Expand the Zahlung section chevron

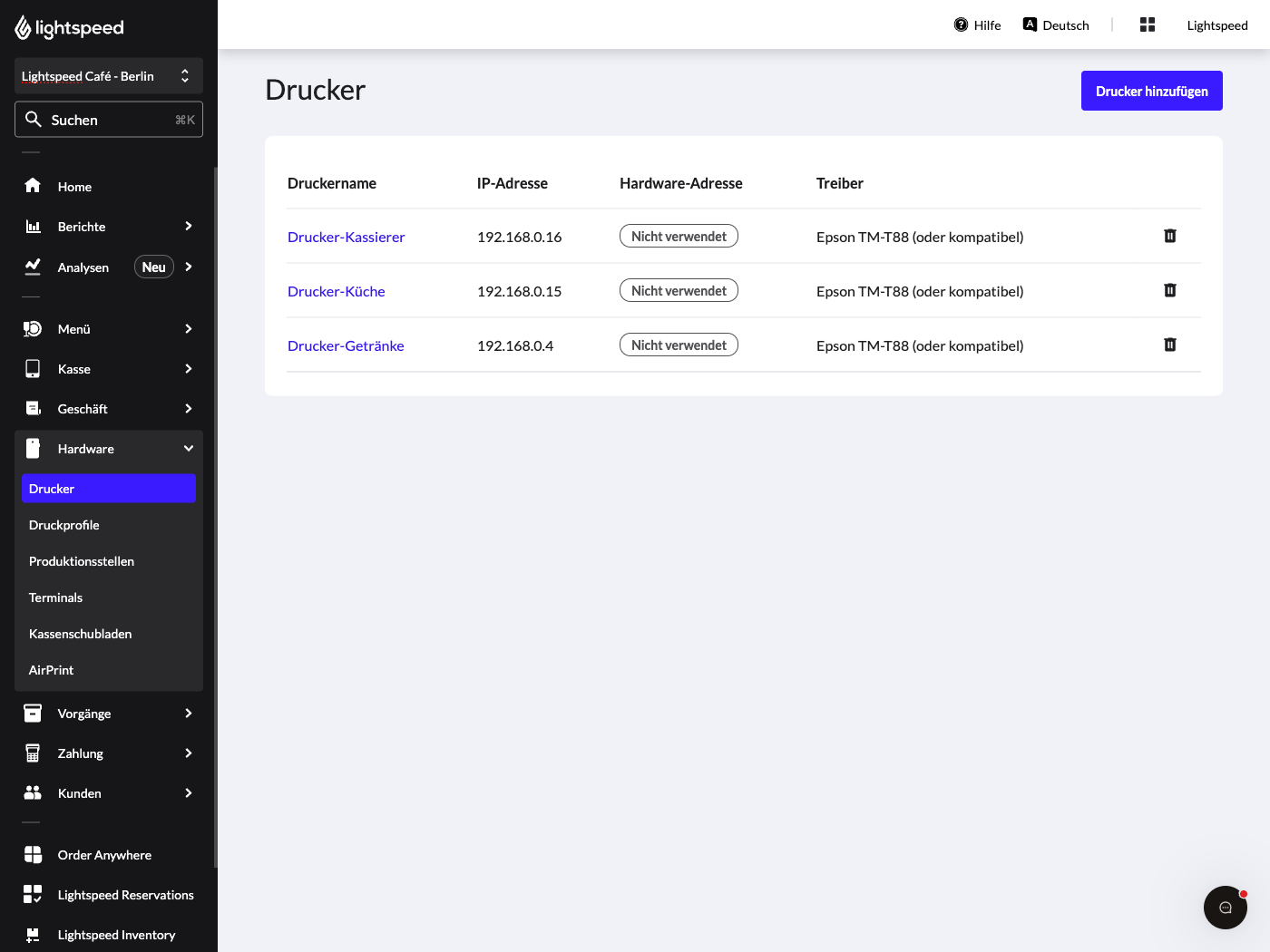(x=189, y=753)
